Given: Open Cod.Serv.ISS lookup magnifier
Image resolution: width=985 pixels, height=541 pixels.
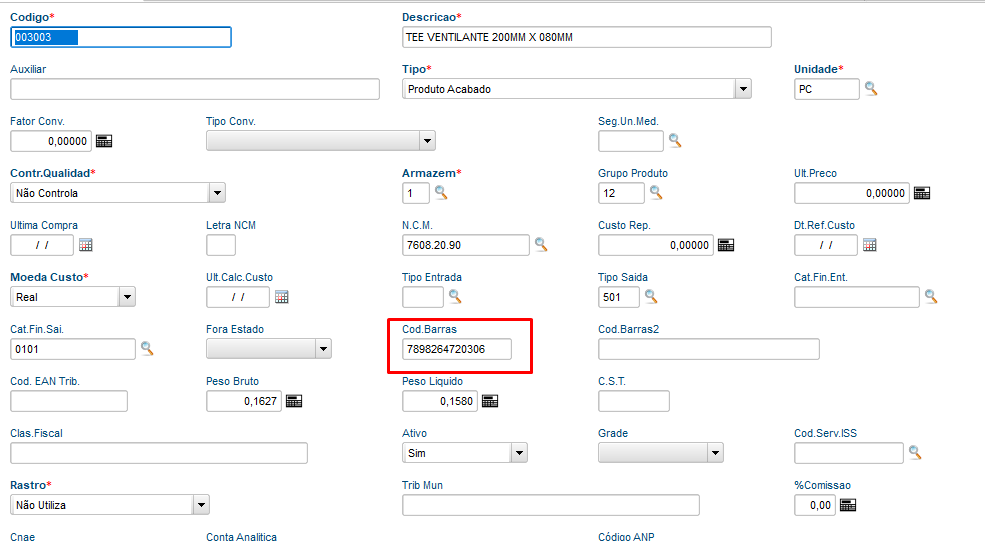Looking at the screenshot, I should [915, 452].
